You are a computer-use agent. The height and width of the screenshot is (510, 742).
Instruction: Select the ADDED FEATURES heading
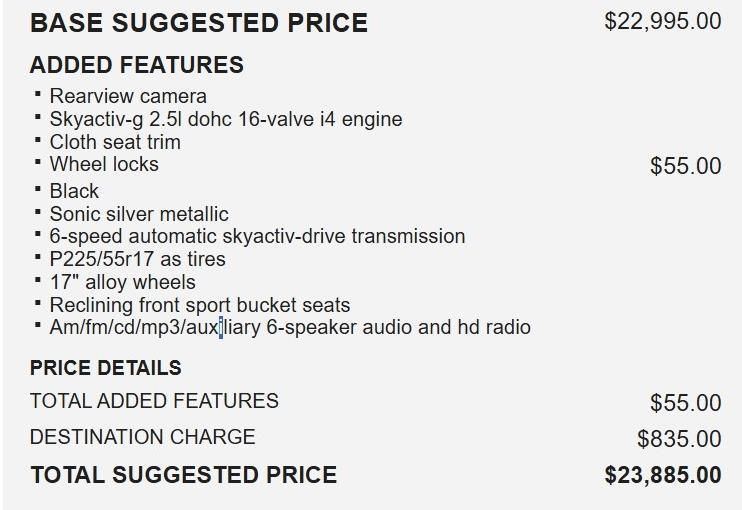click(x=137, y=66)
